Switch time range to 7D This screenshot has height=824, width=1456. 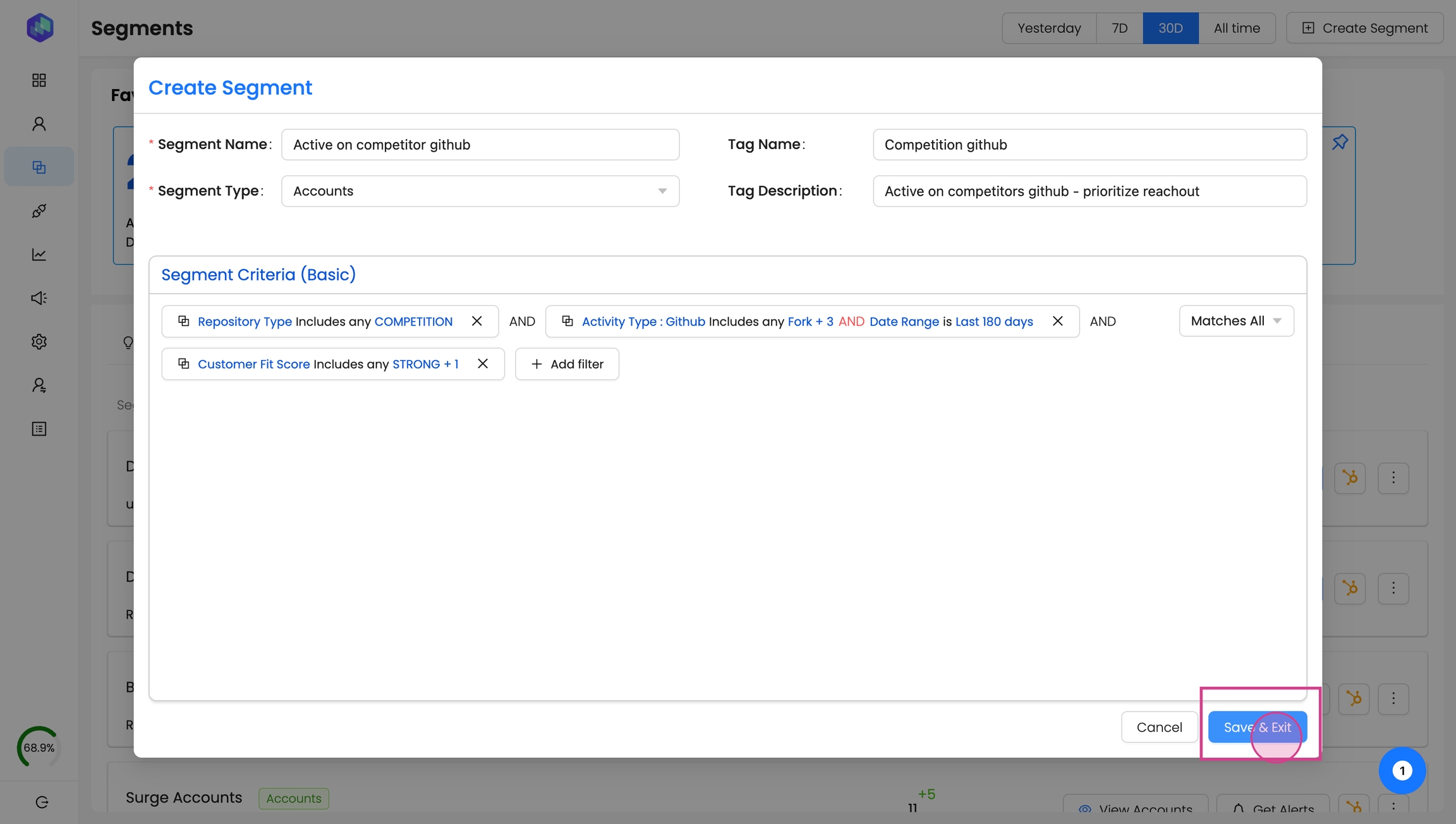tap(1119, 28)
